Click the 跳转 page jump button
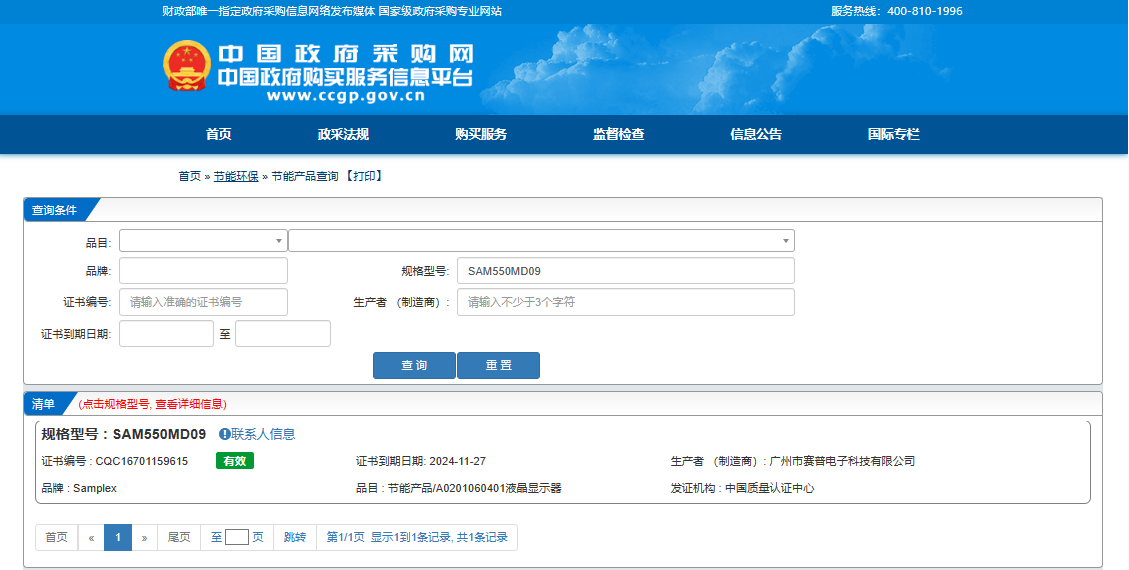Viewport: 1129px width, 570px height. tap(294, 537)
